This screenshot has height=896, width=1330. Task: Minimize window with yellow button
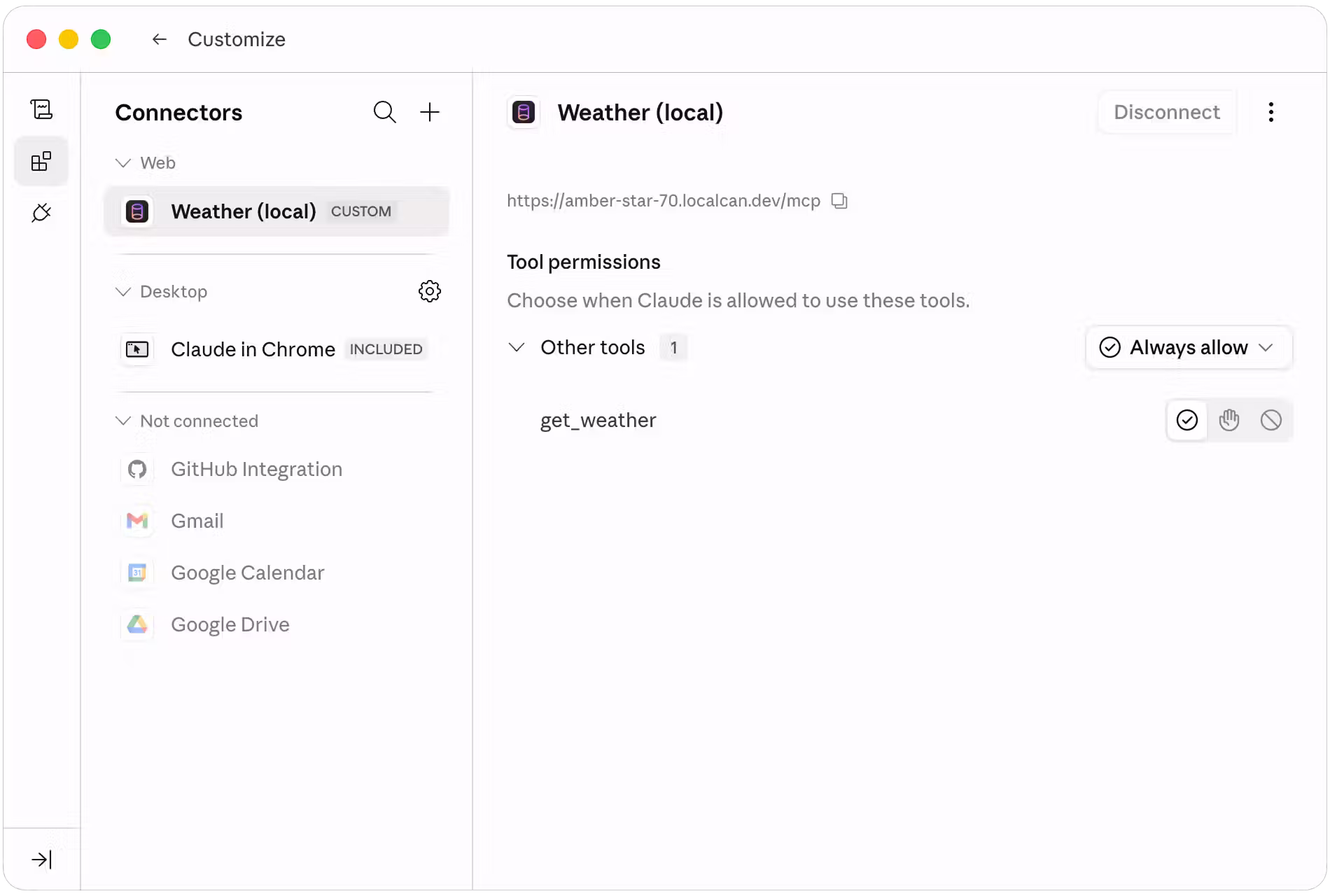(69, 39)
